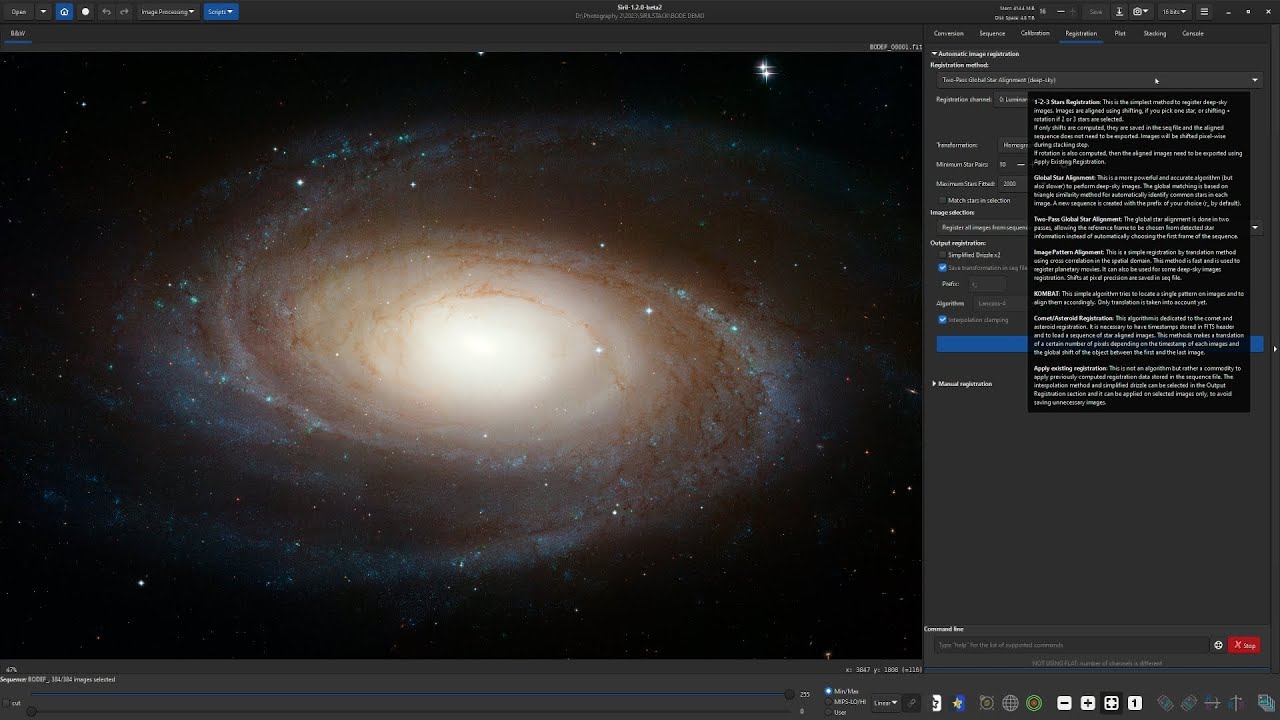Click the zoom to fit icon
This screenshot has height=720, width=1280.
tap(1111, 703)
